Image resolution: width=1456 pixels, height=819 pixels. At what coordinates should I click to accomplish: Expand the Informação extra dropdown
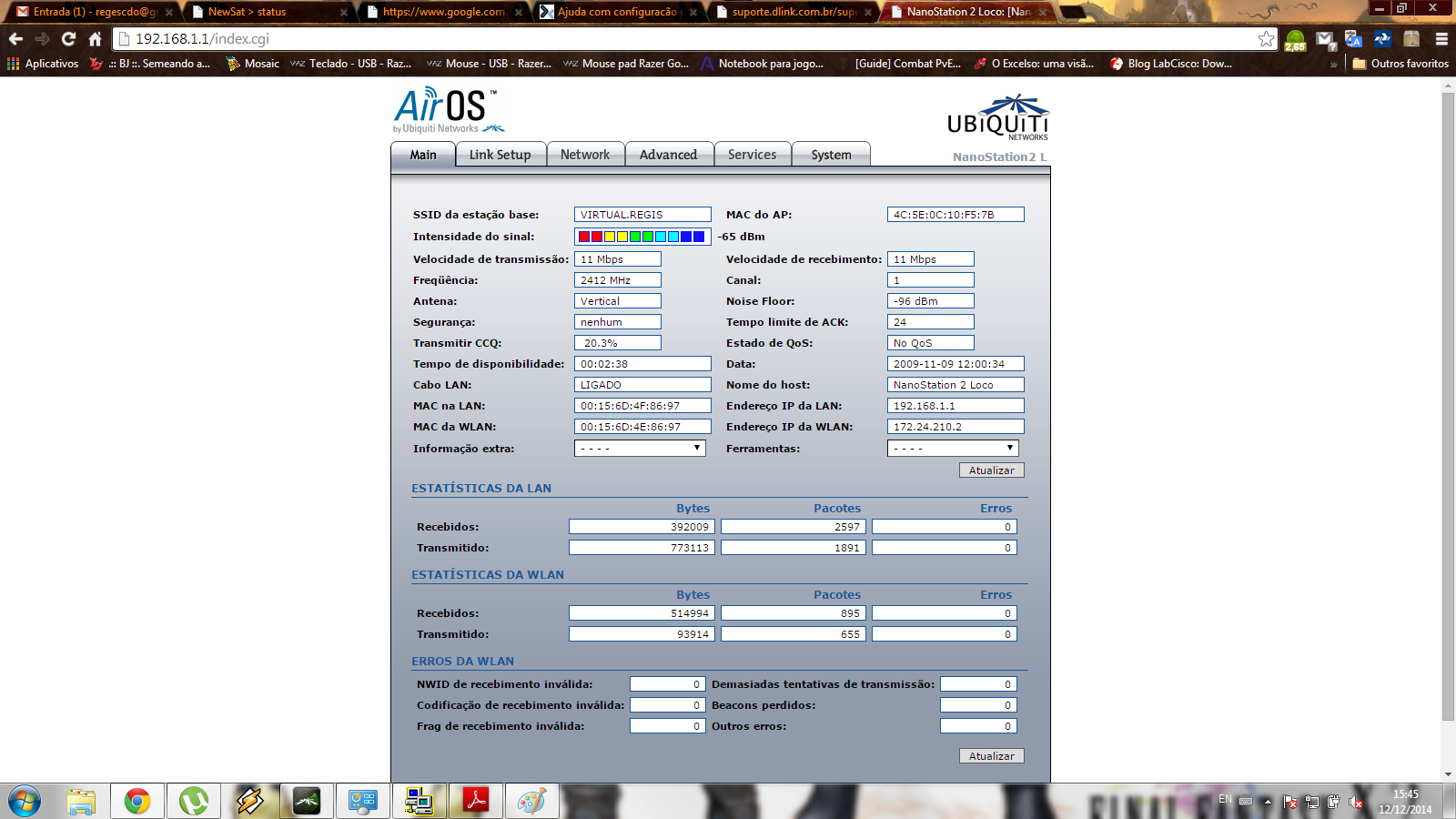(x=640, y=448)
